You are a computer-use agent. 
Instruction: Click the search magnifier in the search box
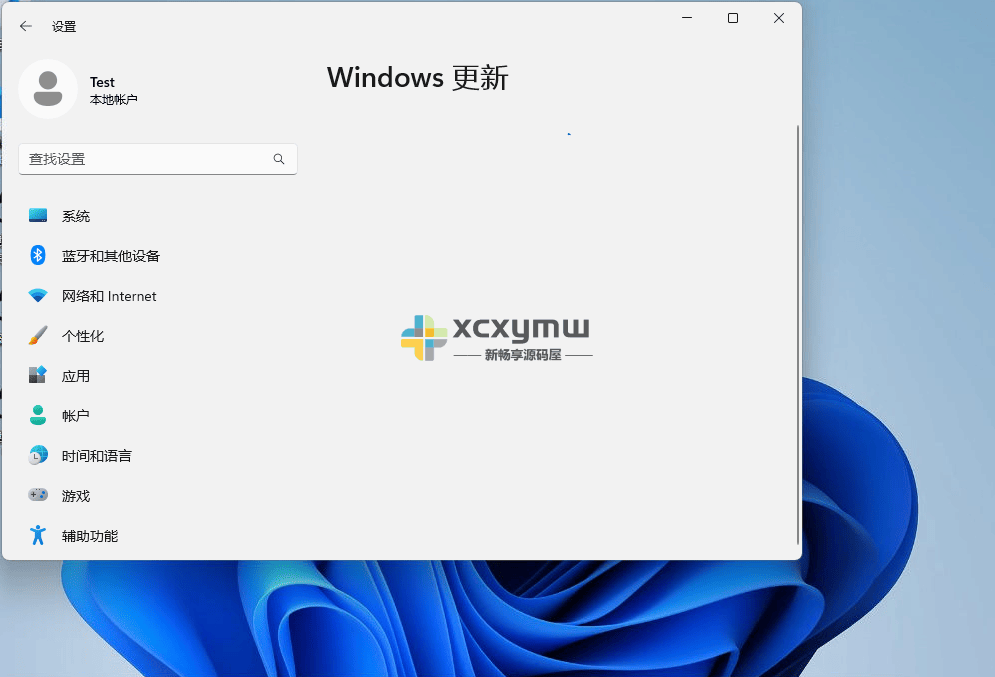tap(279, 159)
